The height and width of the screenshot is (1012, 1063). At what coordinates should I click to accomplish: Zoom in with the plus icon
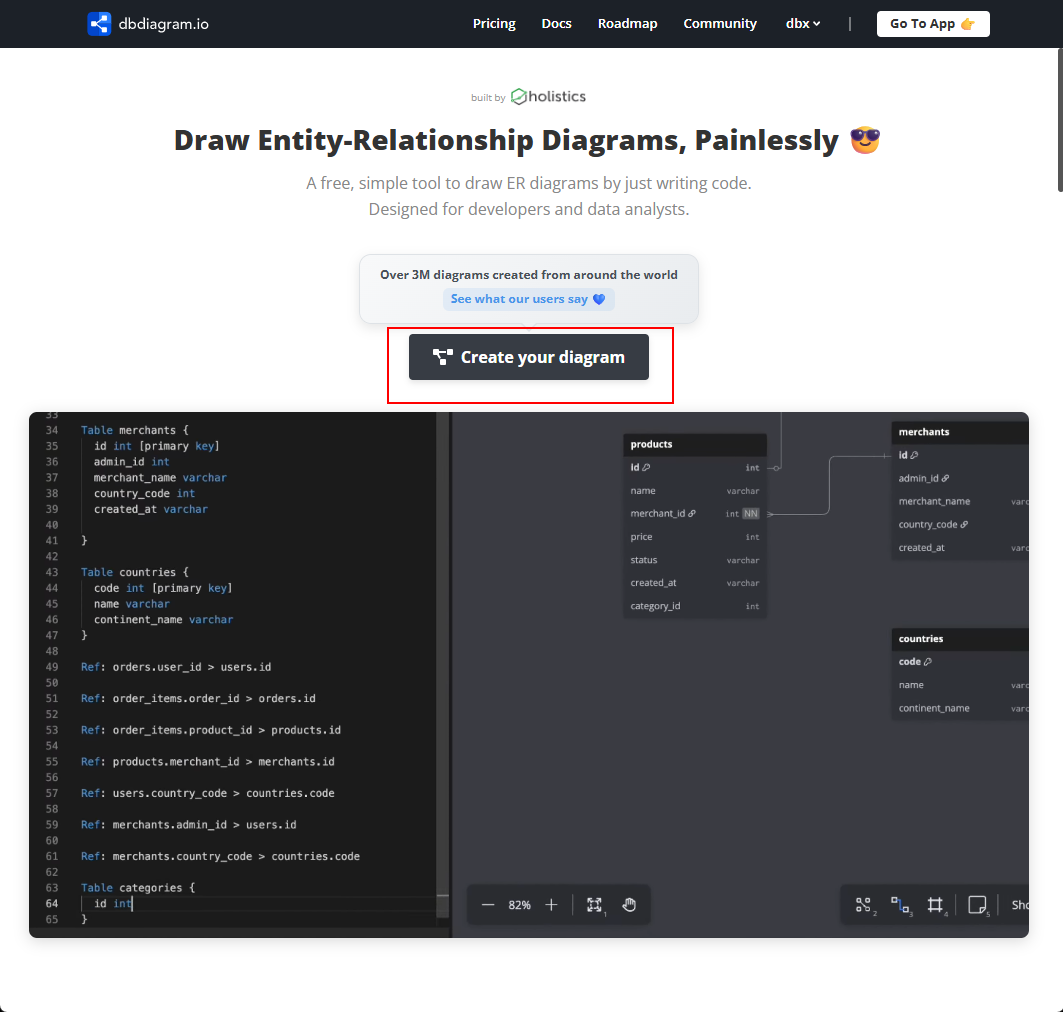pyautogui.click(x=552, y=905)
